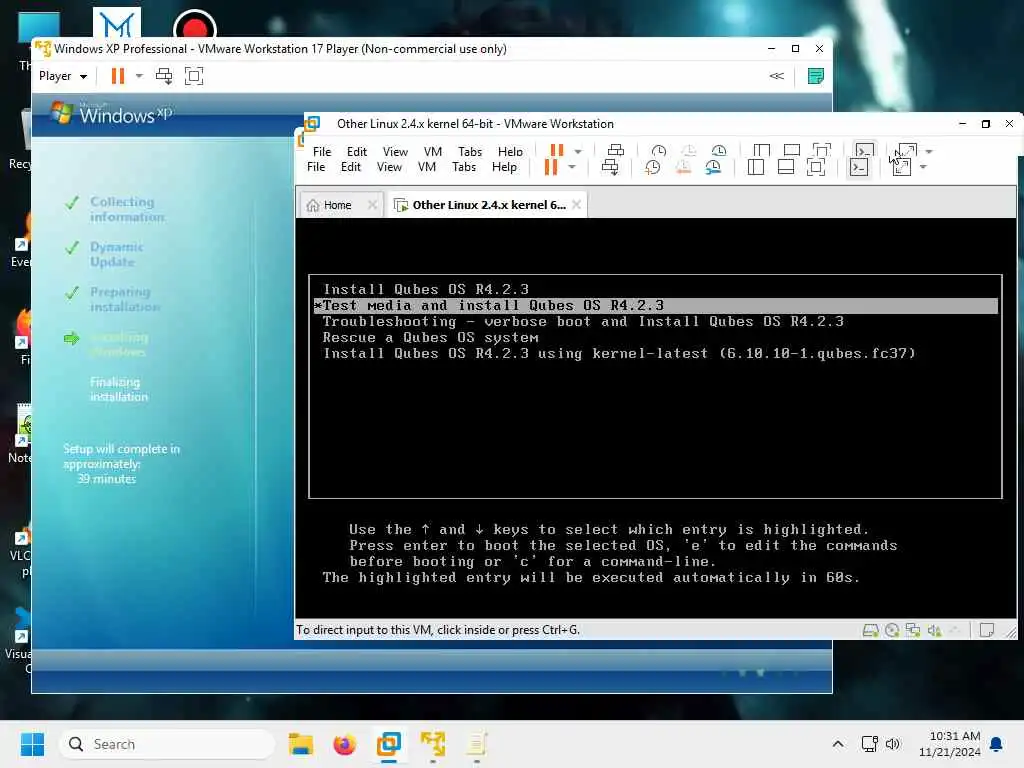Collapse the Player toolbar with double-chevron

(x=776, y=76)
